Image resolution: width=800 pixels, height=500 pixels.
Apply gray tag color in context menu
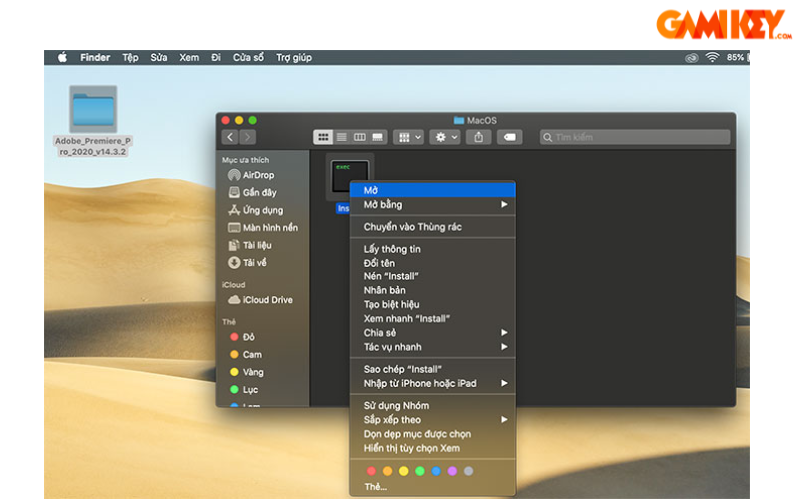[468, 471]
